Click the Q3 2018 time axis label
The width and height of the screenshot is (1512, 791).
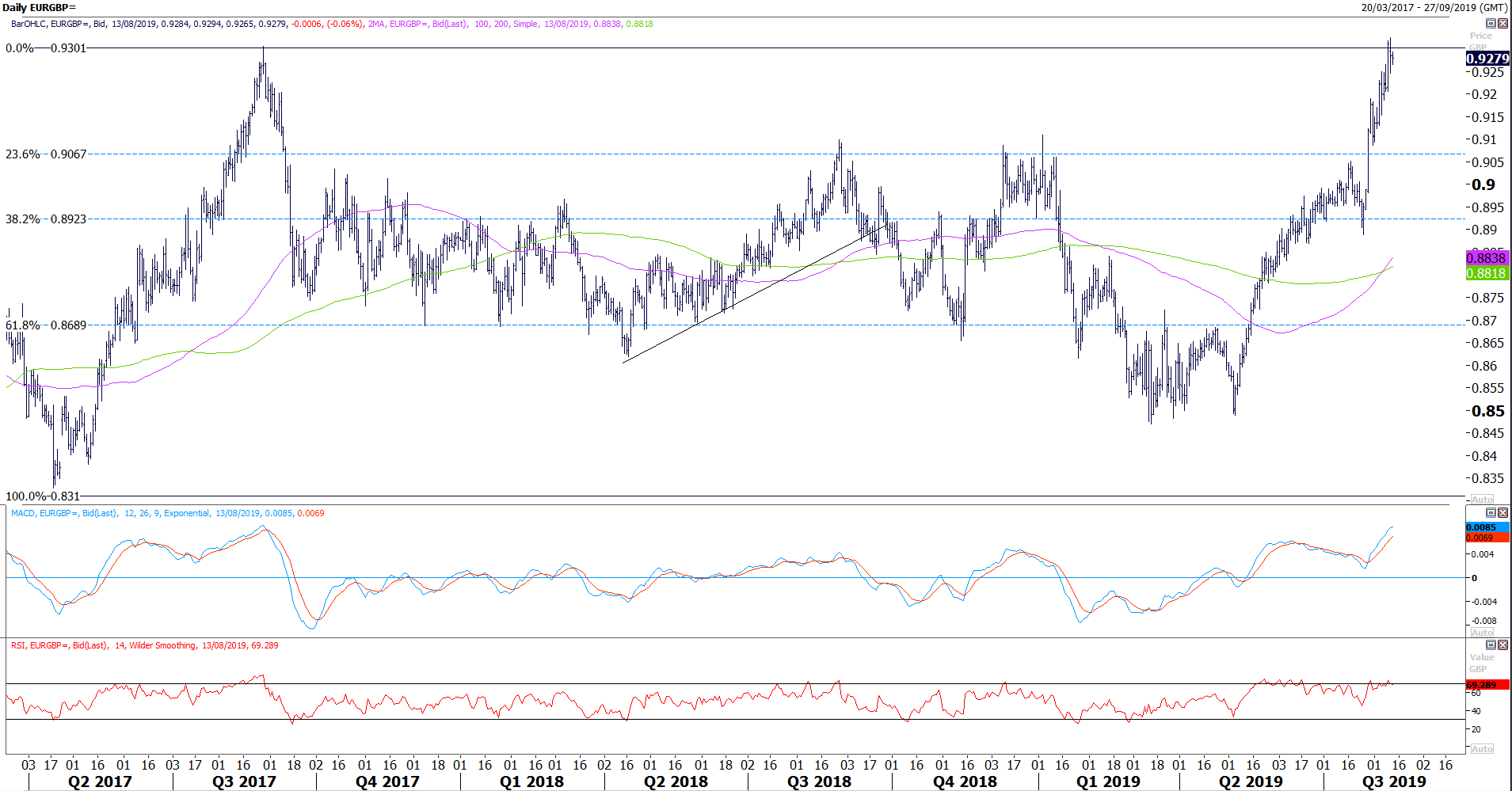tap(819, 781)
